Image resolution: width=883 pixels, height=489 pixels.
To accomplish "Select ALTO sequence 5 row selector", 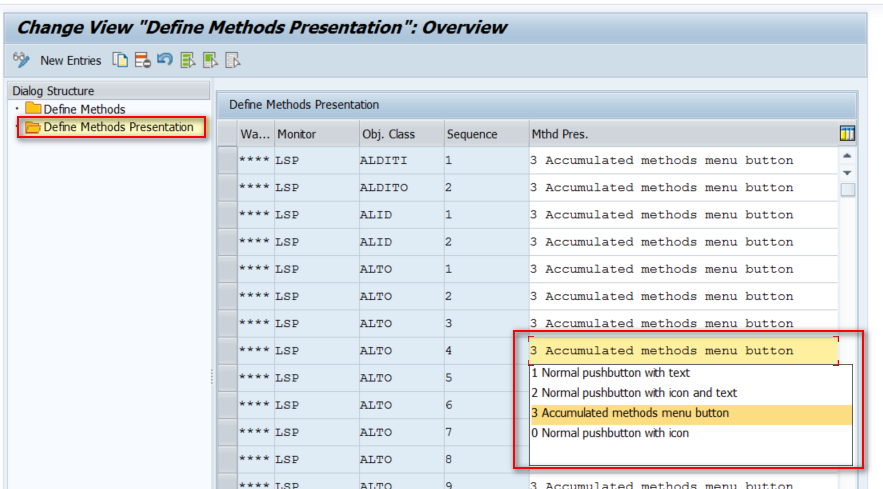I will (228, 377).
